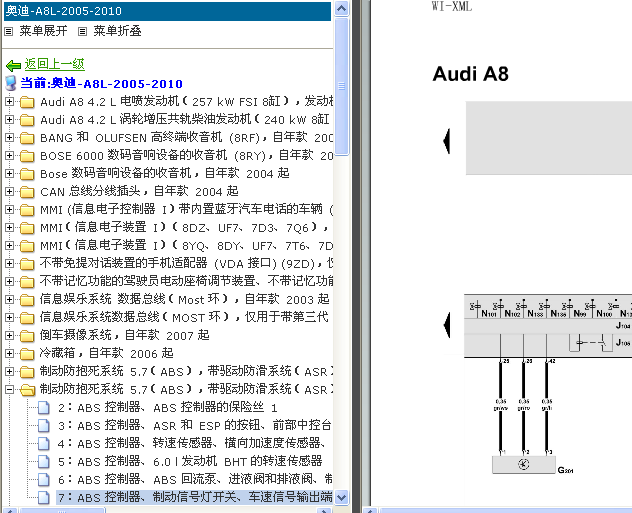632x513 pixels.
Task: Open the 倒车摄像系统,自年款 2007 起 folder
Action: tap(125, 335)
